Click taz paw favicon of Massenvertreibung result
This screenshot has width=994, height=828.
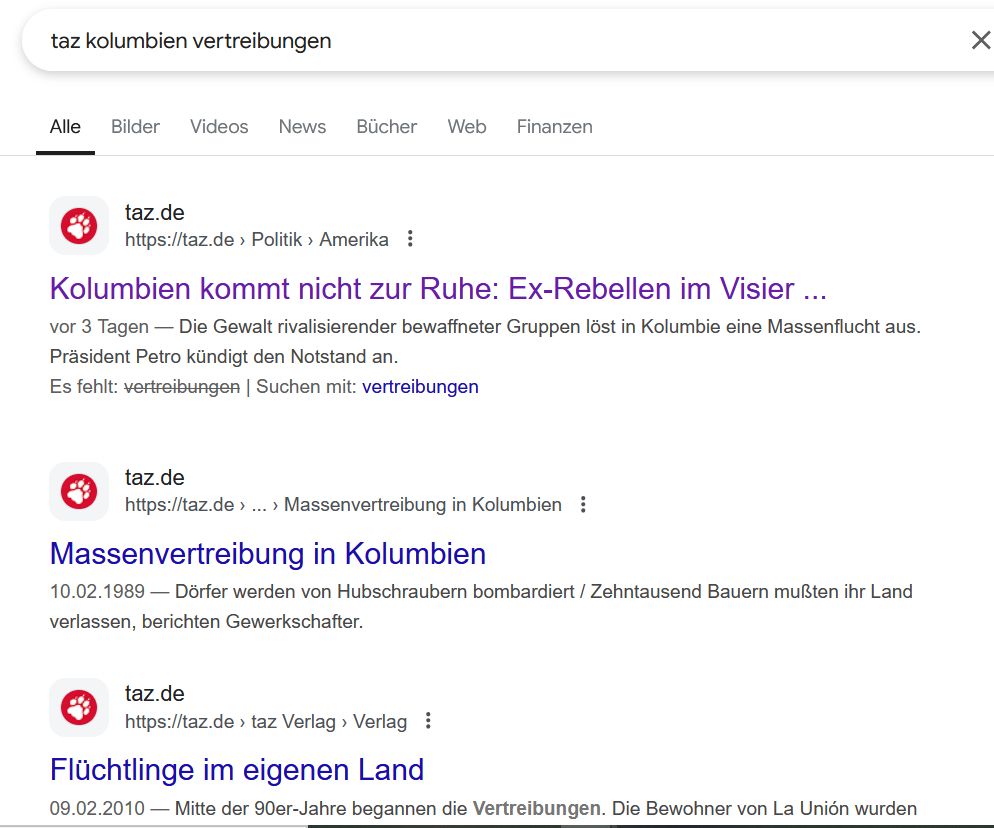pos(79,491)
